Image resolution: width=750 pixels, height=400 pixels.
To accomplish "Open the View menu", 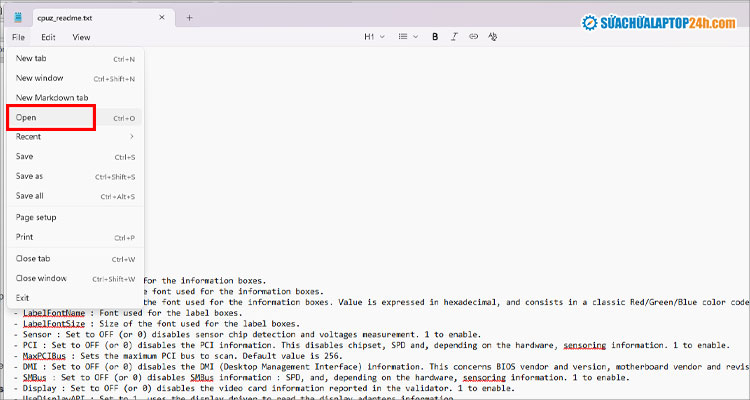I will (x=81, y=37).
